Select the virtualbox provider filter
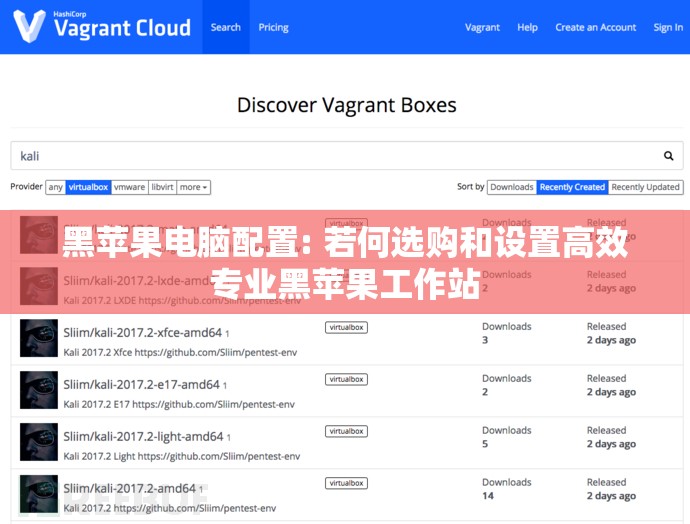The image size is (690, 524). coord(88,187)
